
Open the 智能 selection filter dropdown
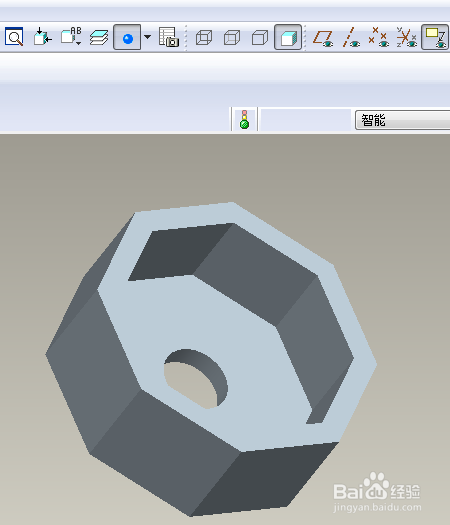(x=402, y=120)
